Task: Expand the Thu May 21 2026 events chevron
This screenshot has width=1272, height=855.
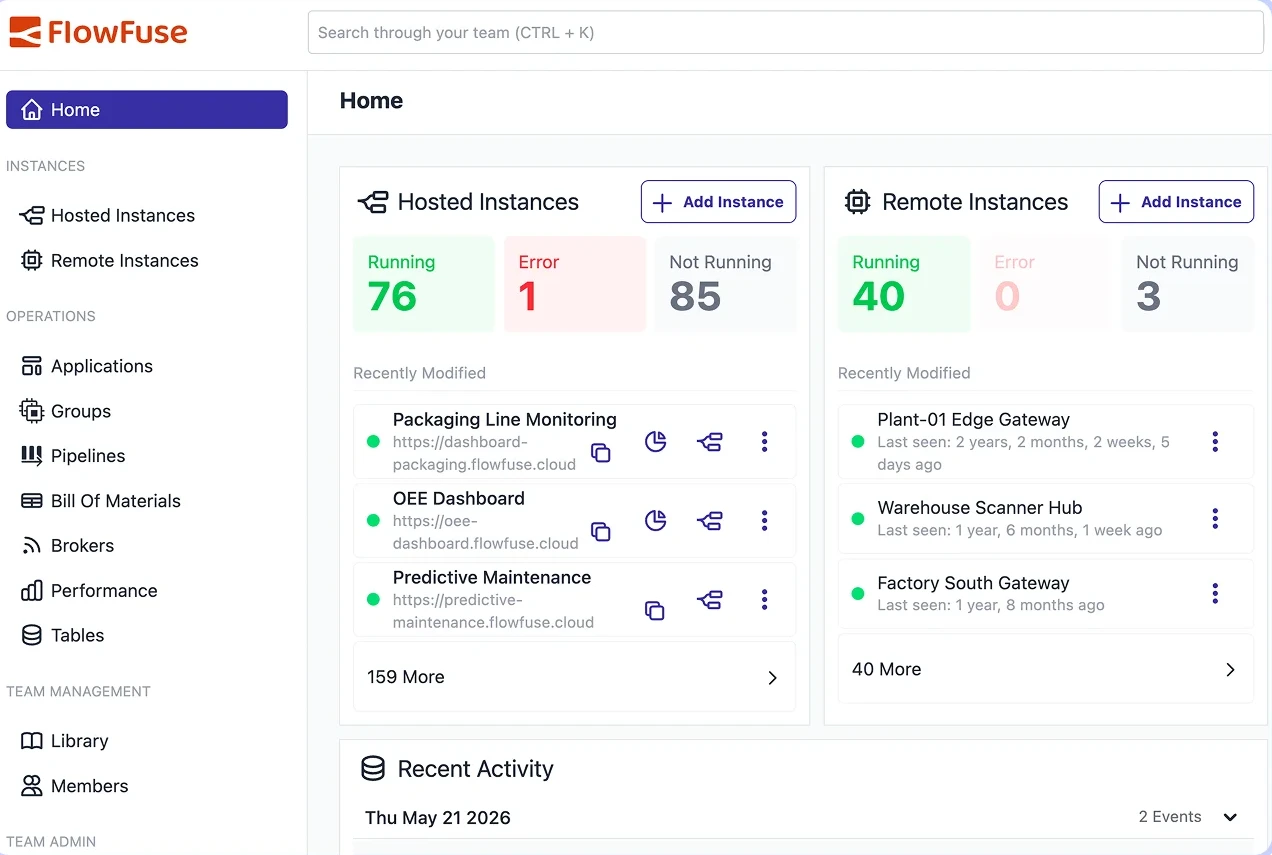Action: click(1230, 817)
